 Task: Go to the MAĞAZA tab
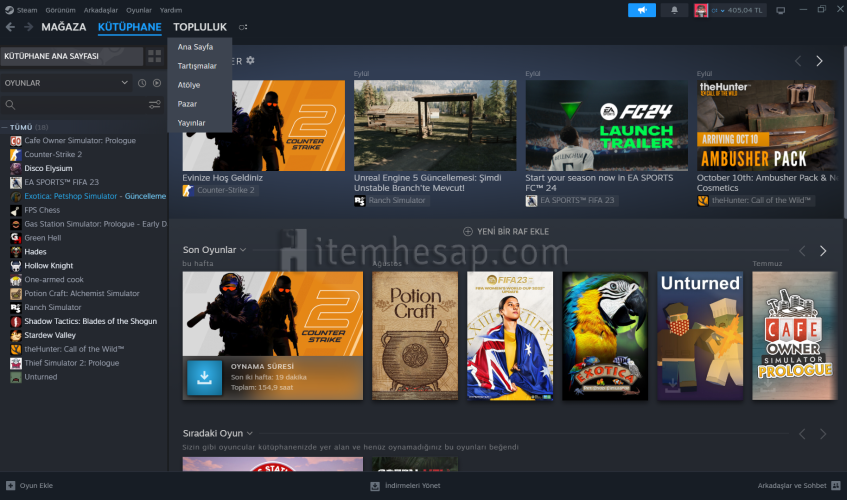click(x=63, y=27)
